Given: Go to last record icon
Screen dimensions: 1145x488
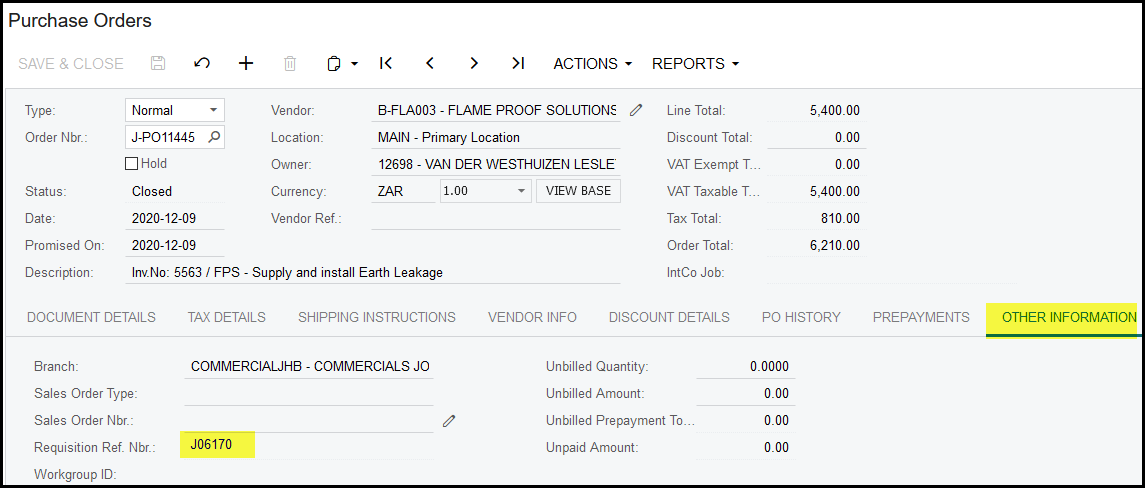Looking at the screenshot, I should point(518,63).
